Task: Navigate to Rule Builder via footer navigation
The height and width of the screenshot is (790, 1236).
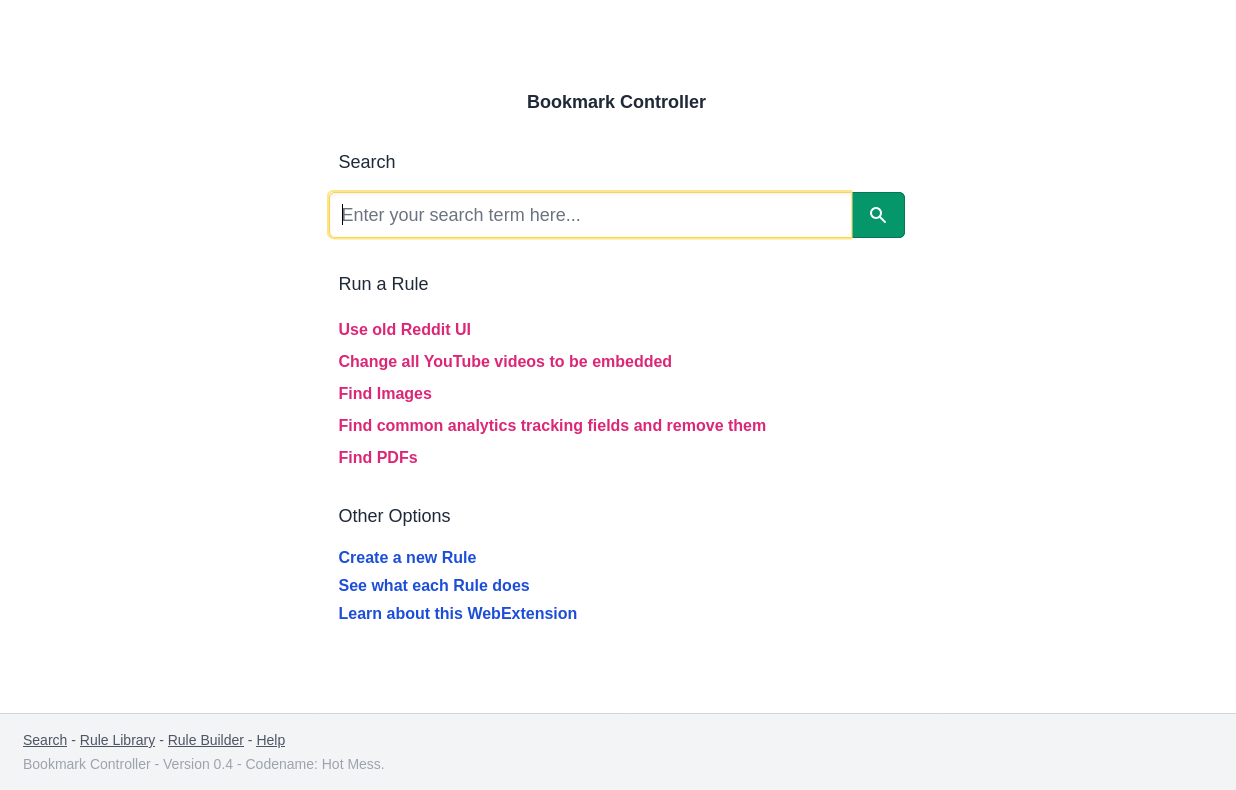Action: tap(205, 740)
